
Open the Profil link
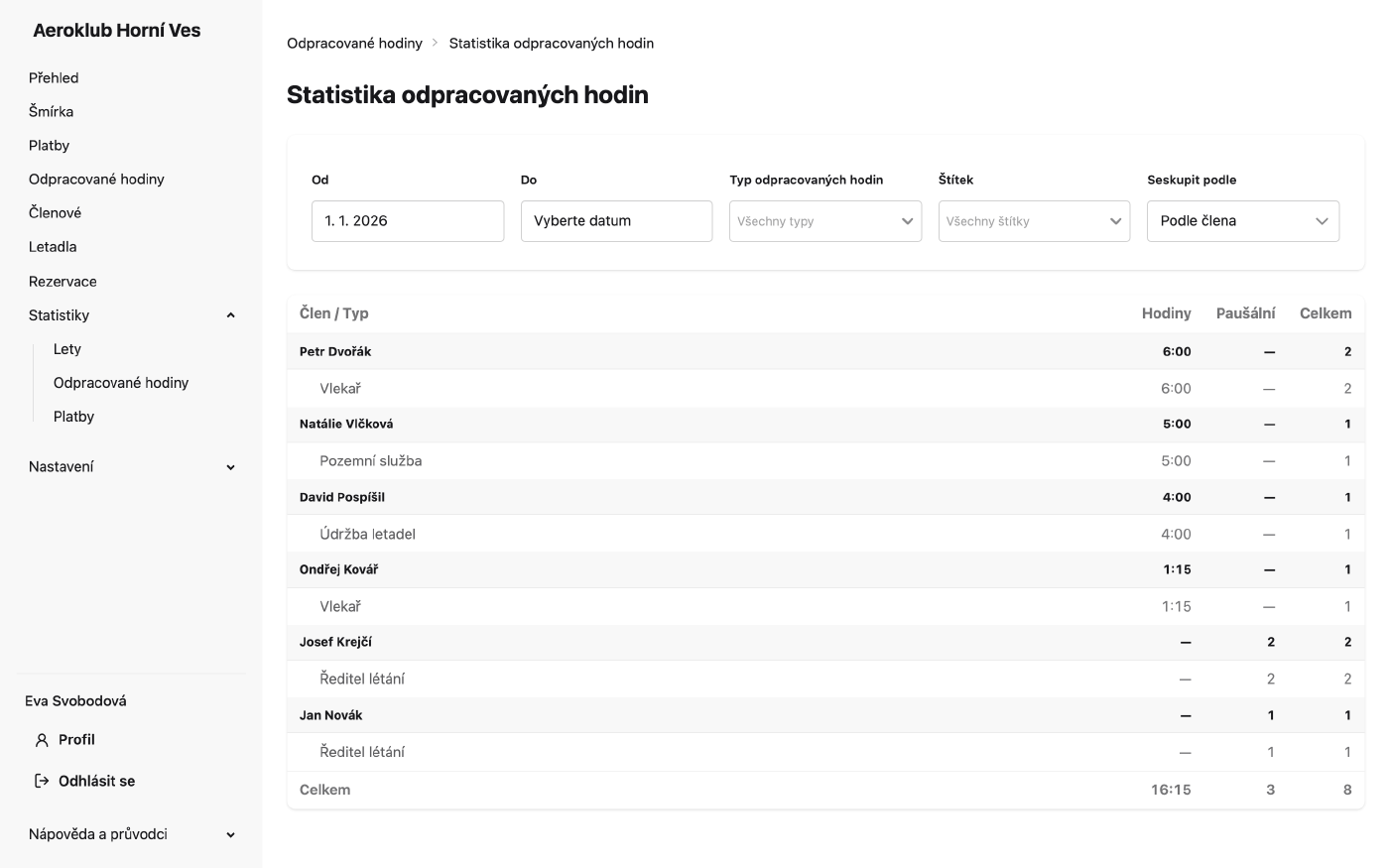point(76,740)
